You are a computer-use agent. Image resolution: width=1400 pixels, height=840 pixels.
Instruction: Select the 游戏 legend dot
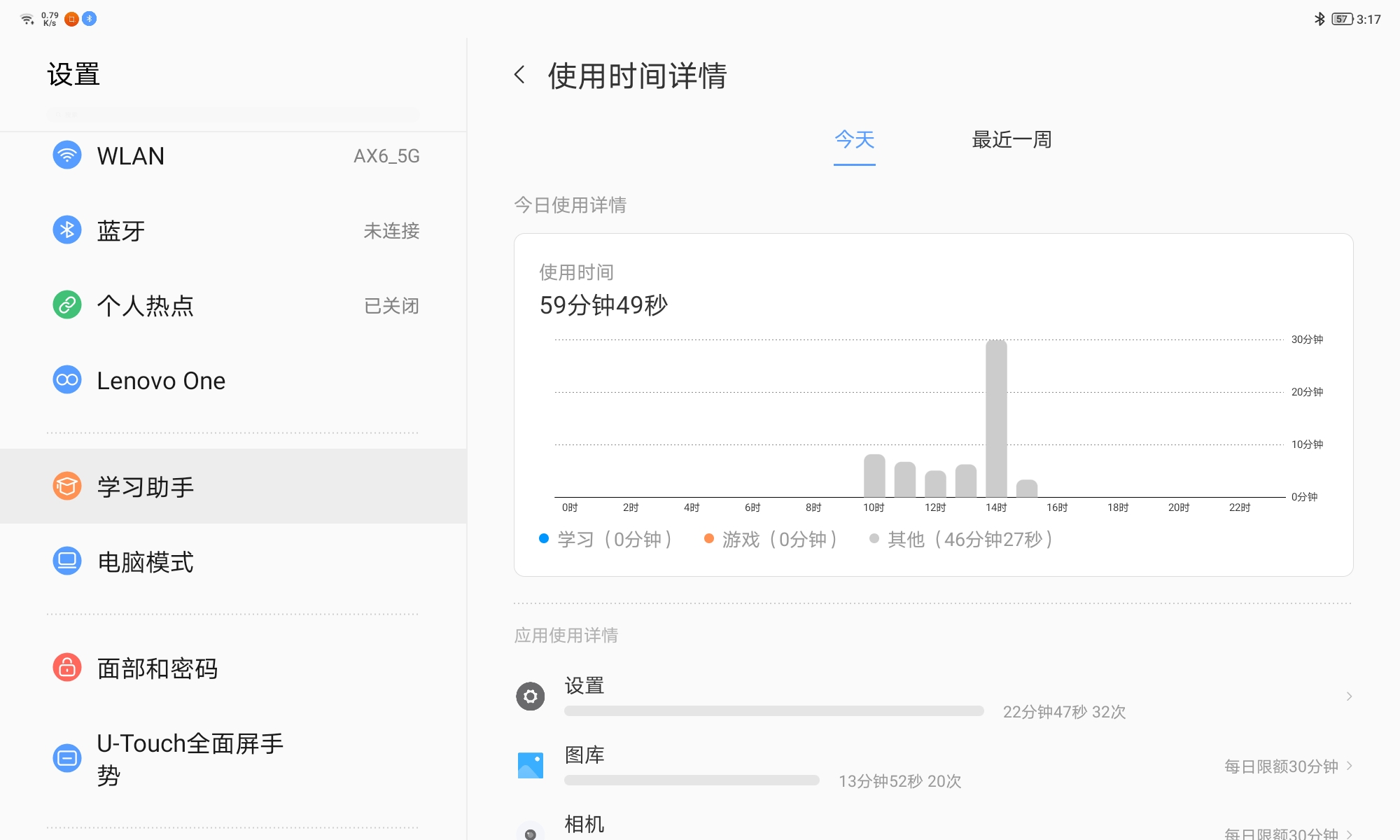coord(709,539)
